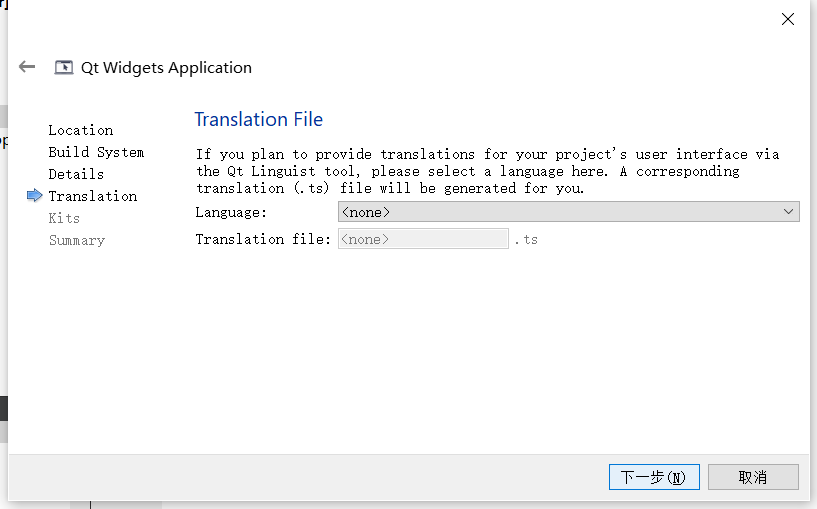Image resolution: width=817 pixels, height=509 pixels.
Task: Click the 下一步(N) next button
Action: point(654,477)
